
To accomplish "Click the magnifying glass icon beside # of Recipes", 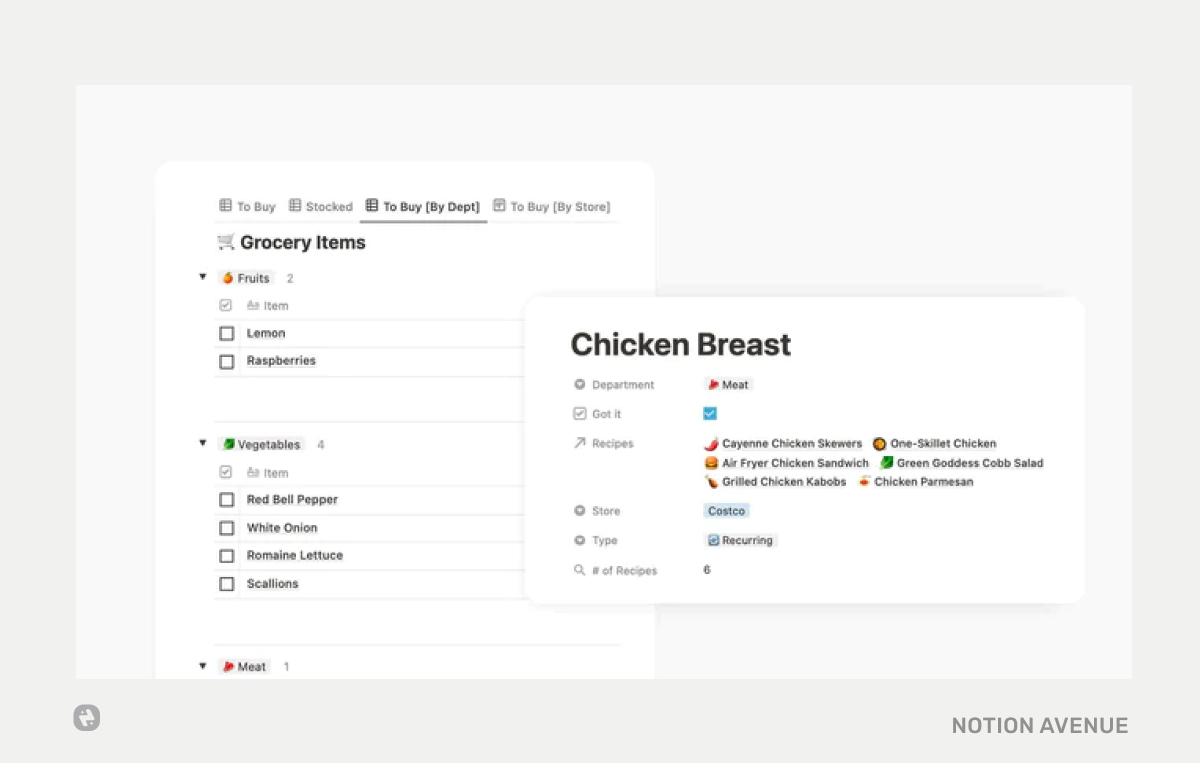I will [x=580, y=570].
